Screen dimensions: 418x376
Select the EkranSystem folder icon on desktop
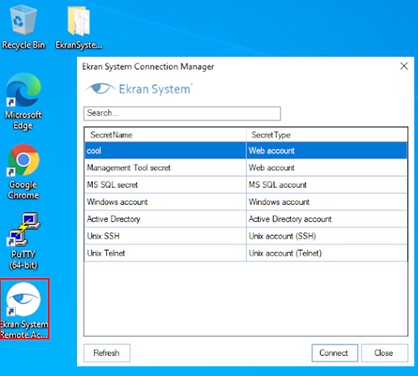[x=79, y=27]
